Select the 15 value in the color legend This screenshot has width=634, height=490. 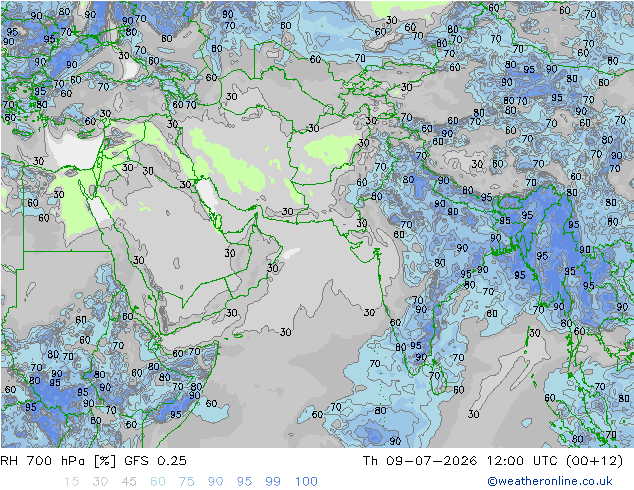coord(71,481)
